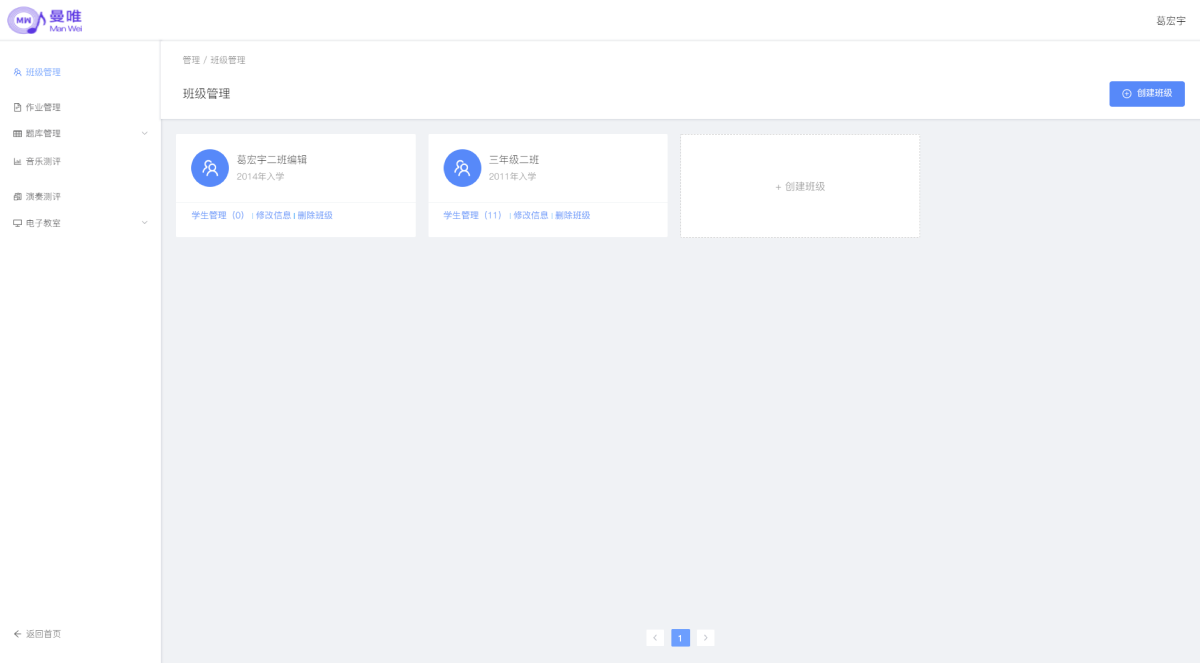Click the 班级管理 sidebar icon
Screen dimensions: 1200x663
17,72
